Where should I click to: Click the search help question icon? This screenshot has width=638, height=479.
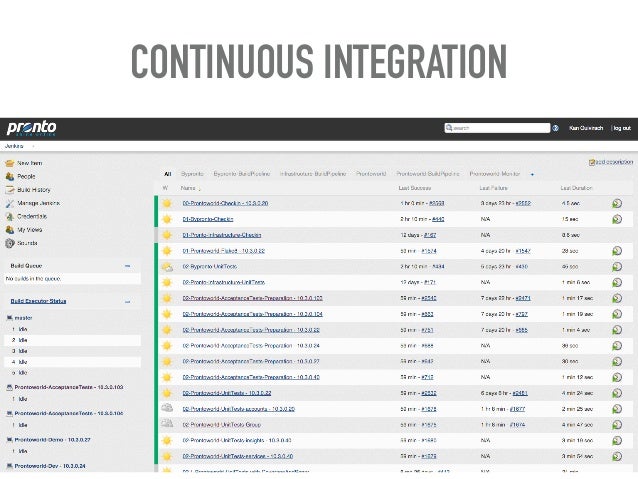coord(555,128)
